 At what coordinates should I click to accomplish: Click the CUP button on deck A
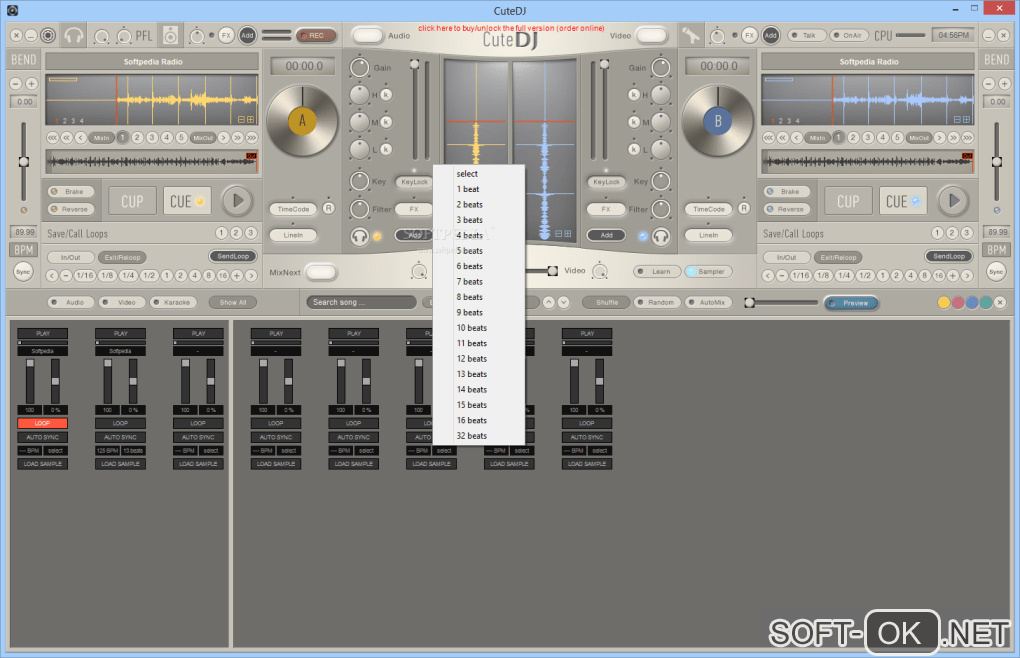[132, 202]
